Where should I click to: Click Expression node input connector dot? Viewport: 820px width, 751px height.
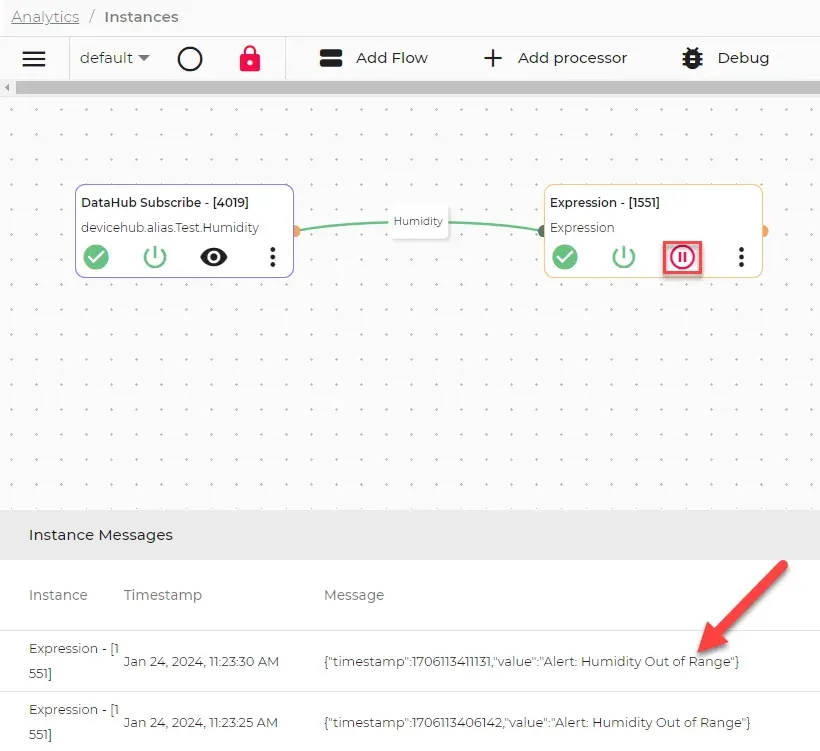tap(542, 231)
